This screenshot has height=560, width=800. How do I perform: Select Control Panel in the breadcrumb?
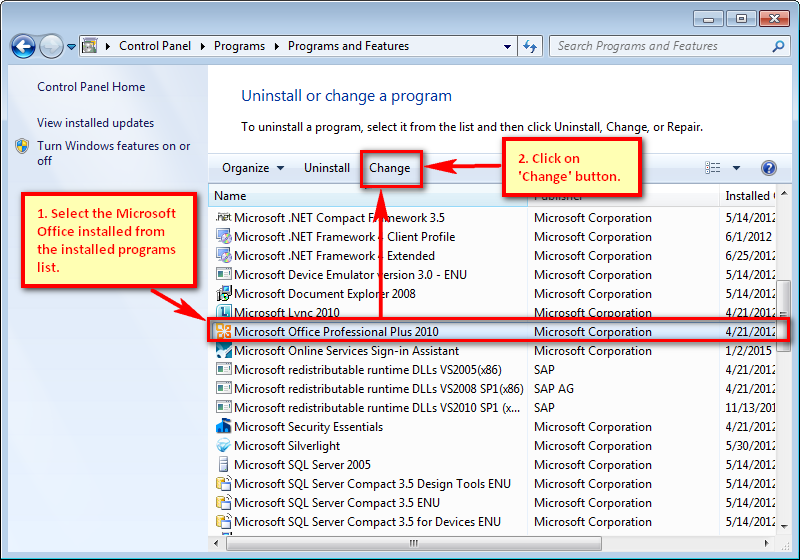[x=155, y=46]
